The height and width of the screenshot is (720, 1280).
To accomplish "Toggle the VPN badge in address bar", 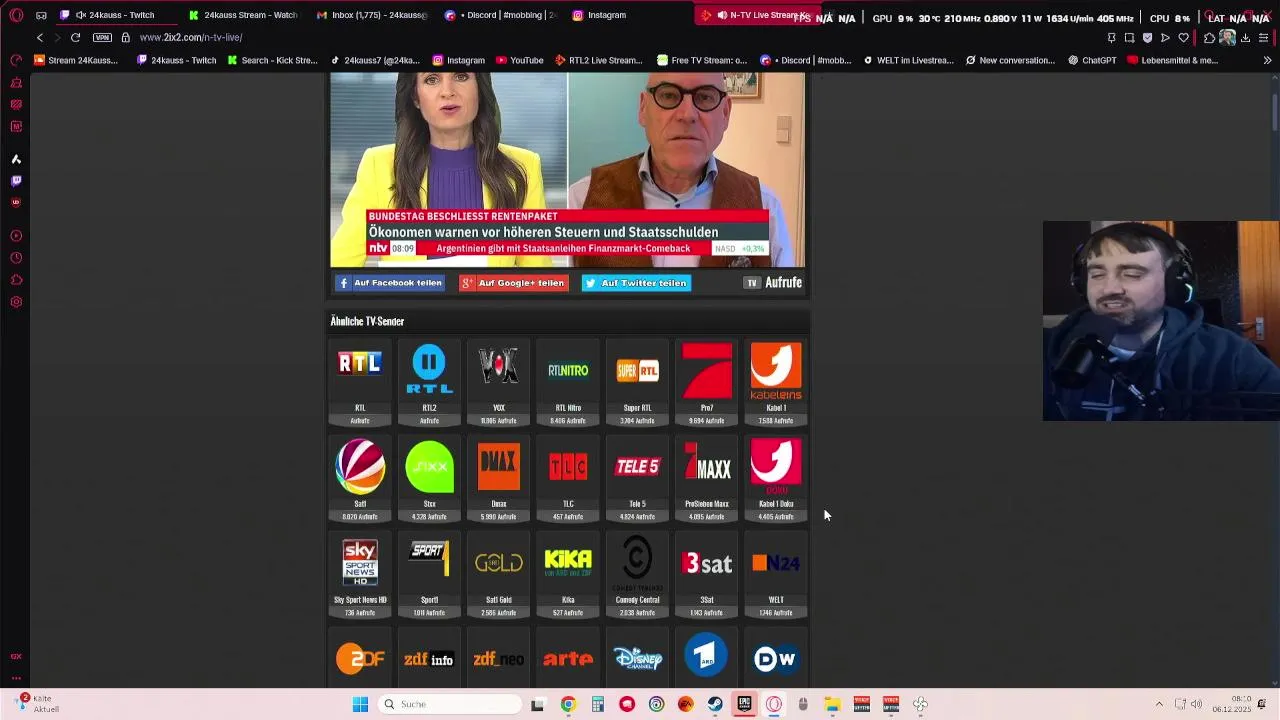I will 102,37.
